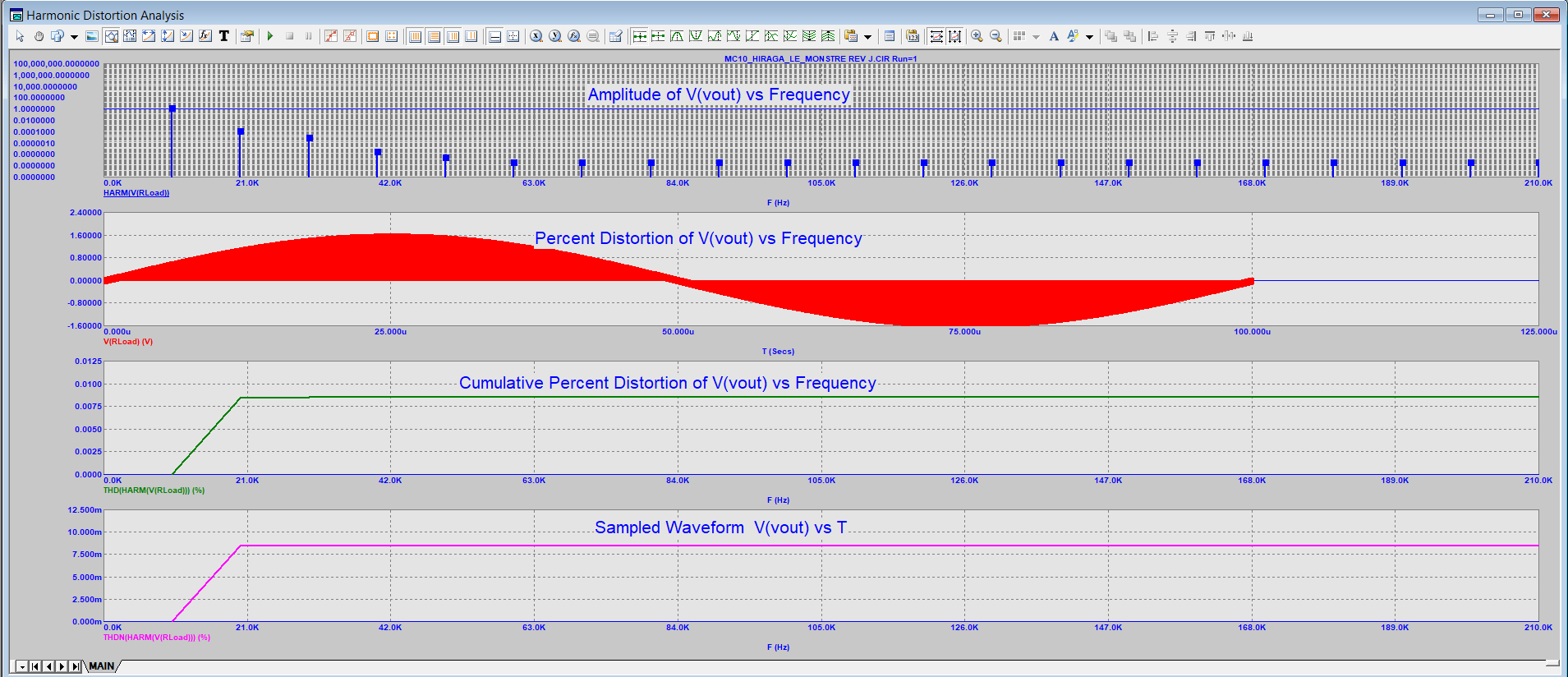The image size is (1568, 677).
Task: Click title Amplitude of V(vout) vs Frequency
Action: [719, 94]
